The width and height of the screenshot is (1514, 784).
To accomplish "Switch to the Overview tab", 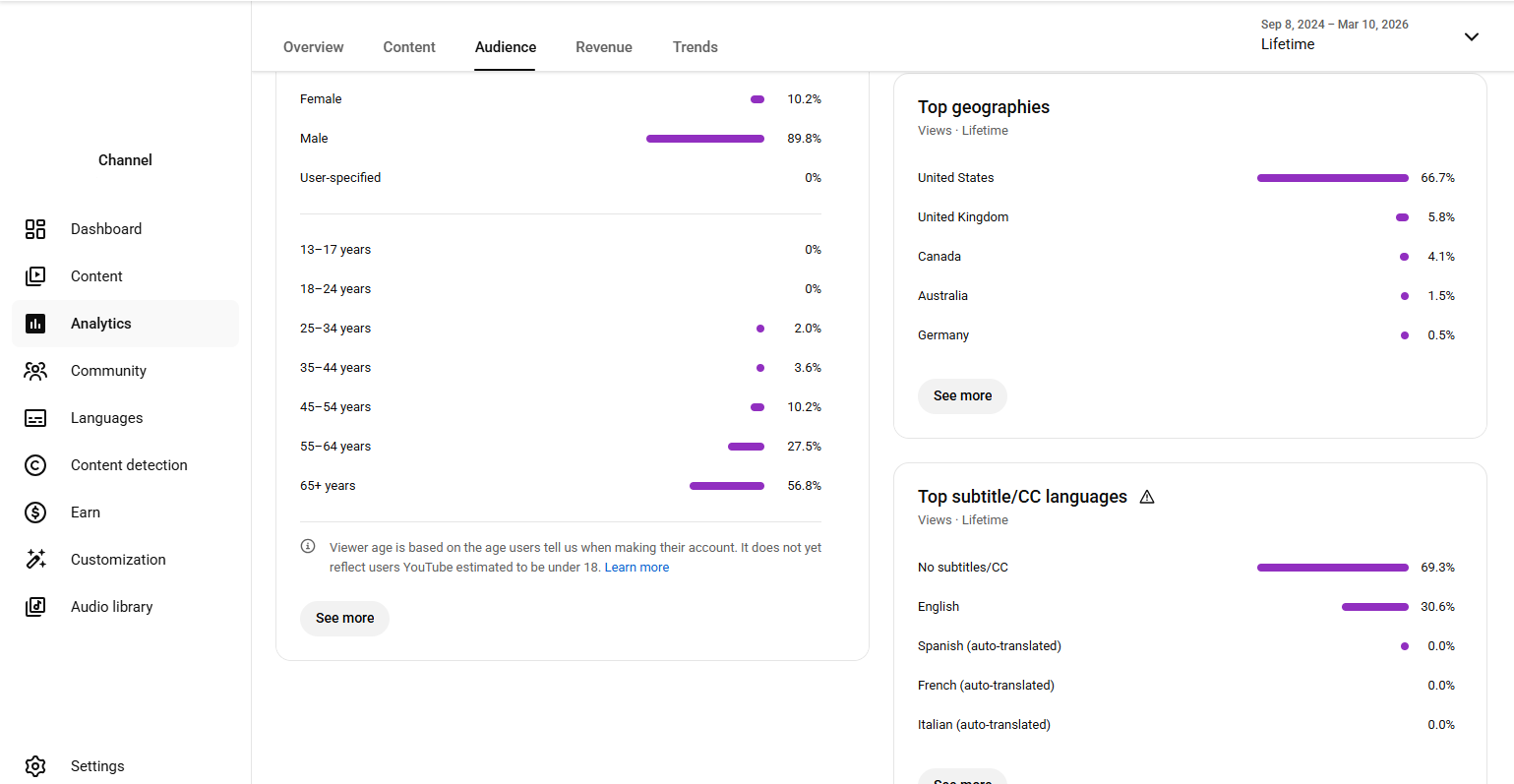I will point(313,47).
